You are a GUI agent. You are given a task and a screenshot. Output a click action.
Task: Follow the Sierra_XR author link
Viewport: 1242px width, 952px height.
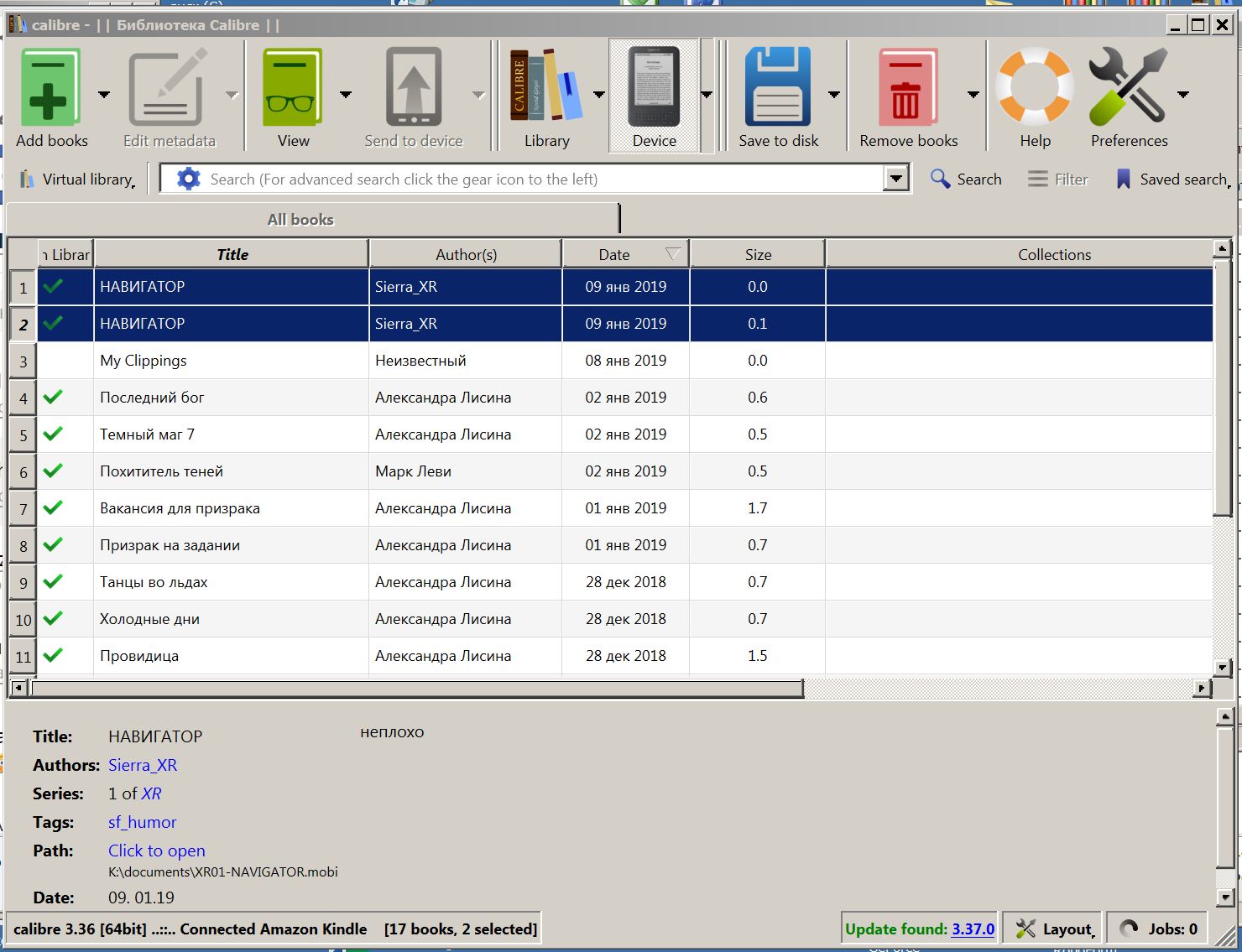pos(143,765)
